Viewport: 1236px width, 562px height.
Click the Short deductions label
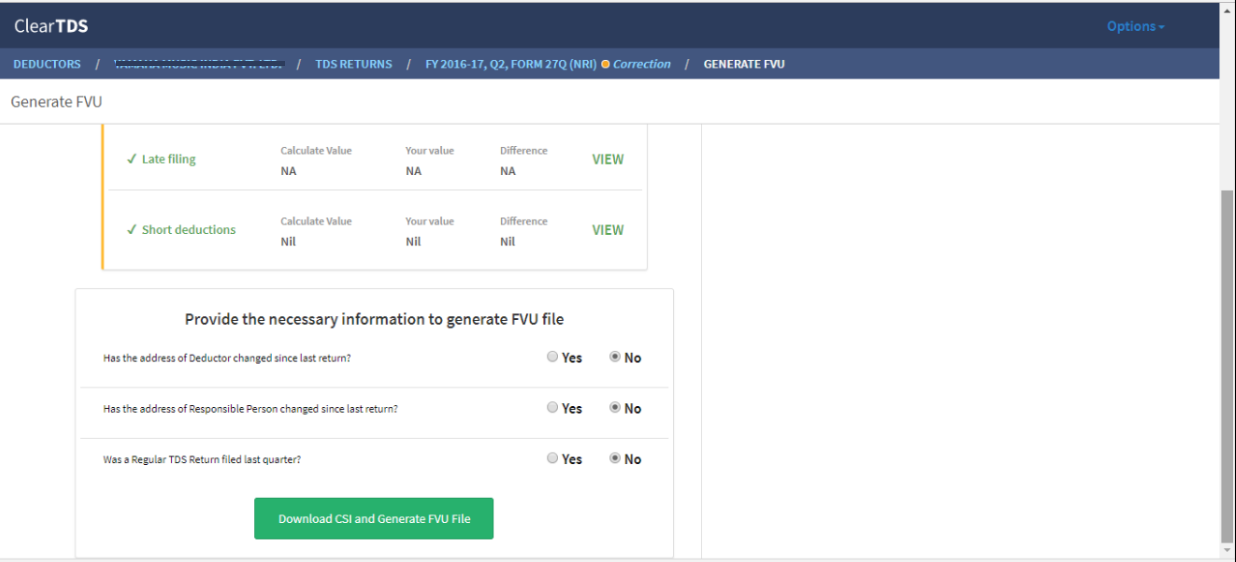tap(189, 230)
